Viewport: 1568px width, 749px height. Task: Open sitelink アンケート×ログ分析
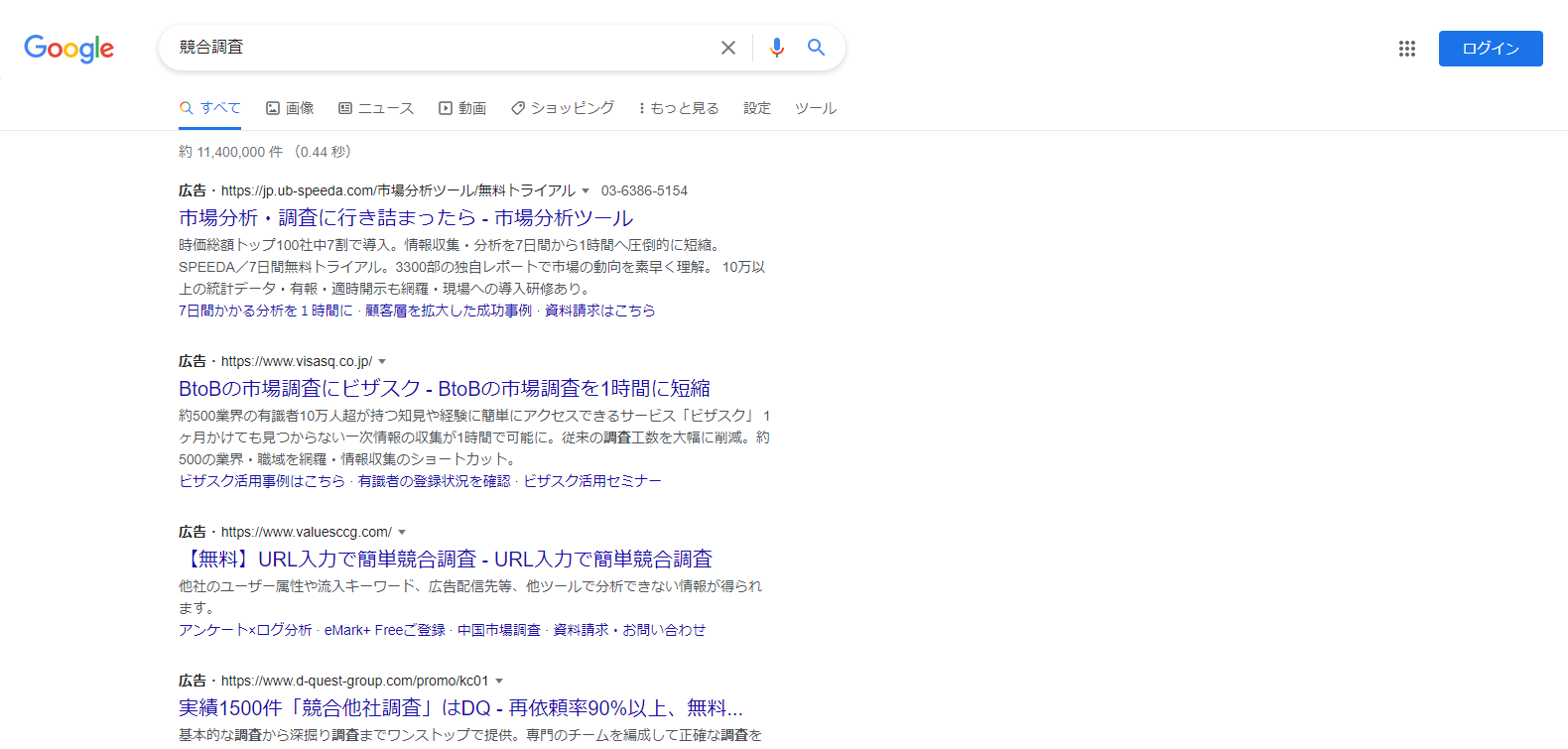(x=245, y=630)
